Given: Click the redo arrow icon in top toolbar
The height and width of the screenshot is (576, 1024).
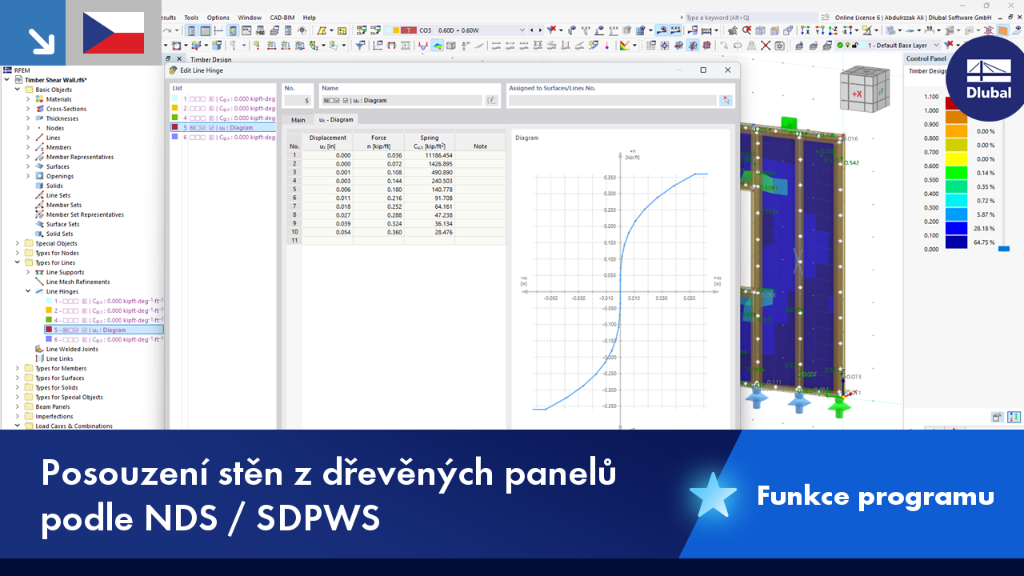Looking at the screenshot, I should (x=168, y=31).
